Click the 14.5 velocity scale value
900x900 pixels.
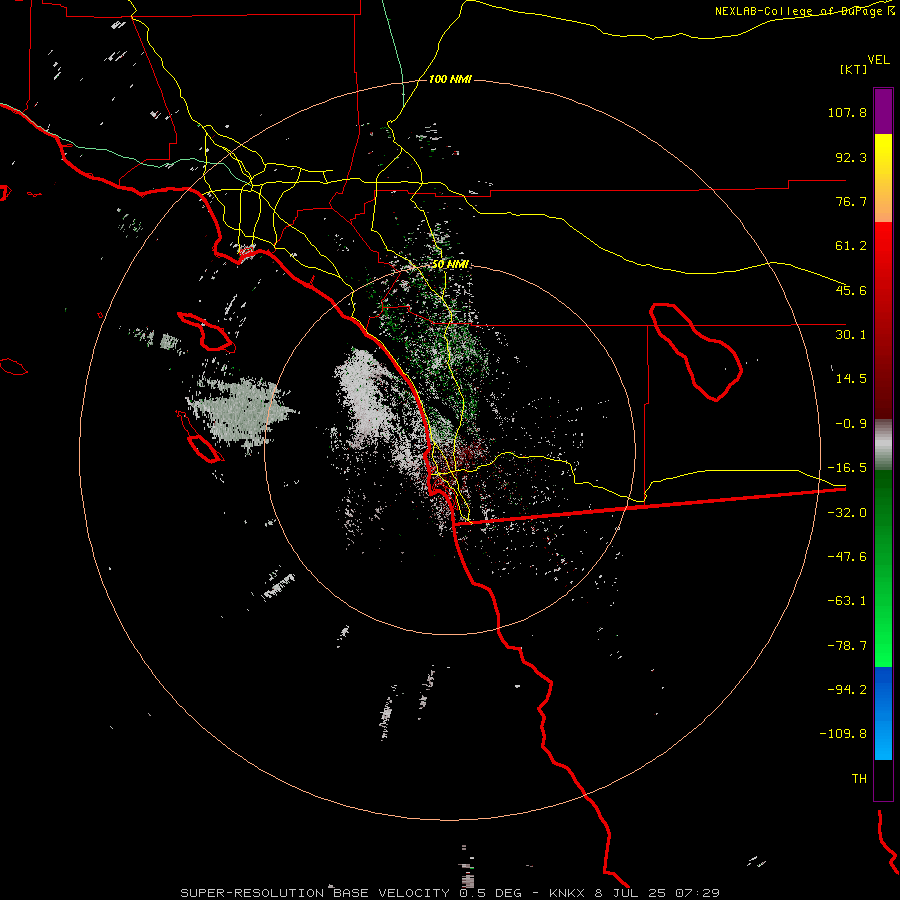pyautogui.click(x=851, y=379)
